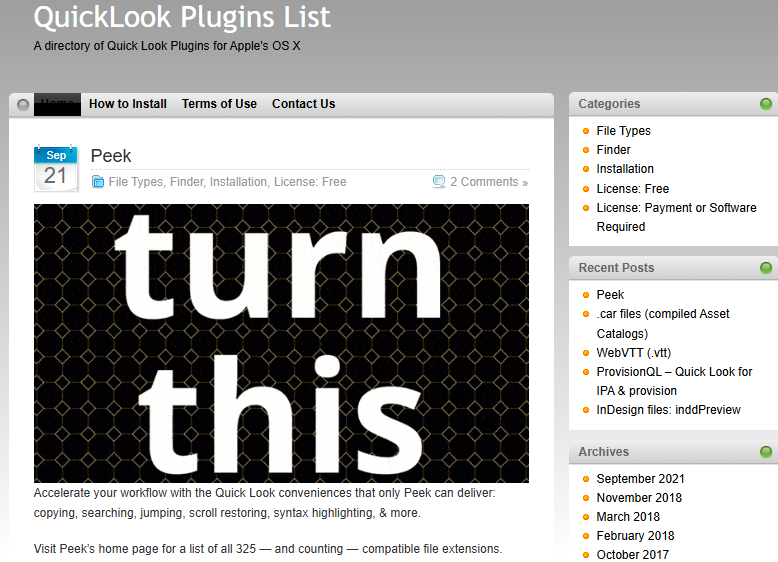Collapse the Recent Posts widget green button

(x=766, y=268)
